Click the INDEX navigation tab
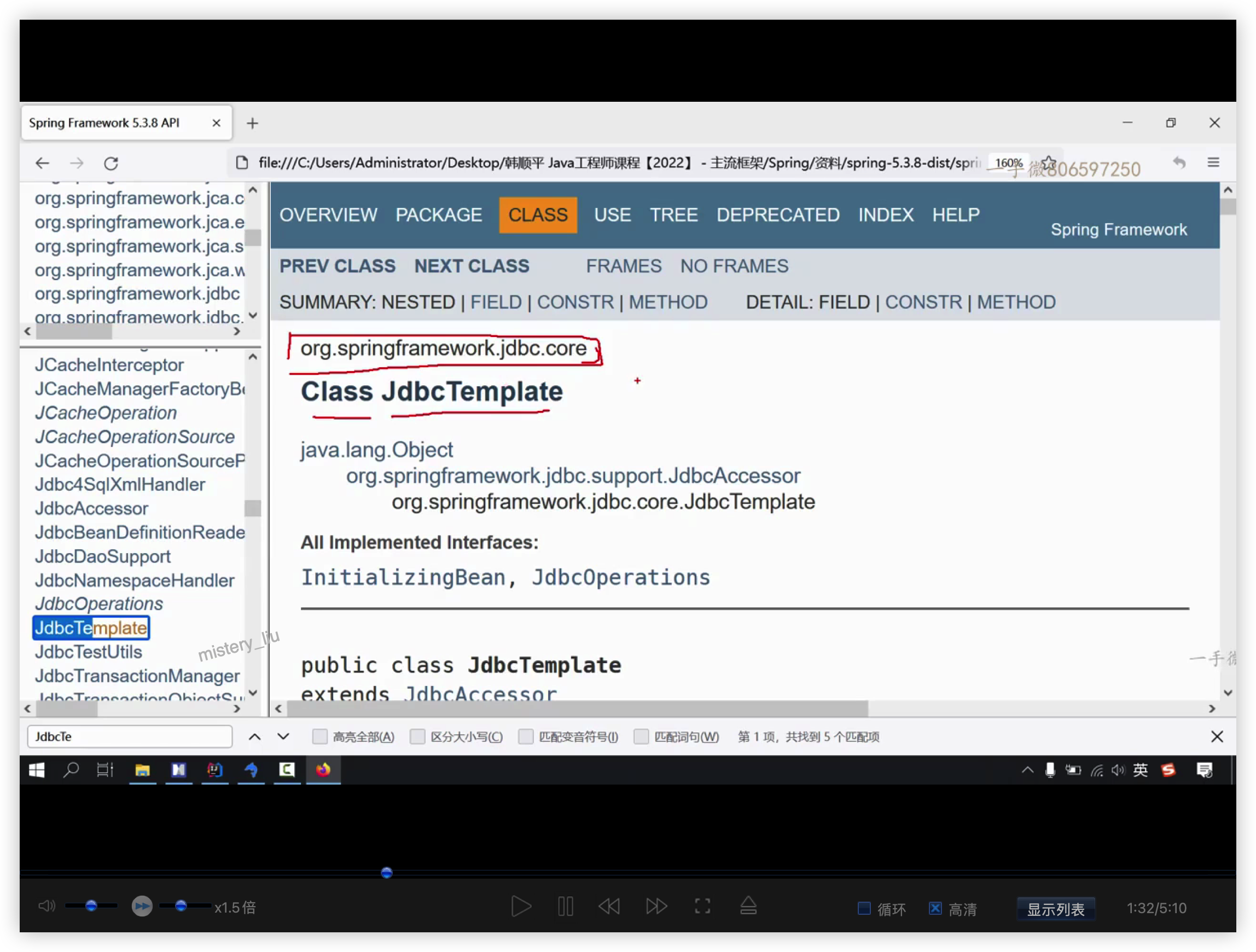Image resolution: width=1256 pixels, height=952 pixels. coord(886,215)
